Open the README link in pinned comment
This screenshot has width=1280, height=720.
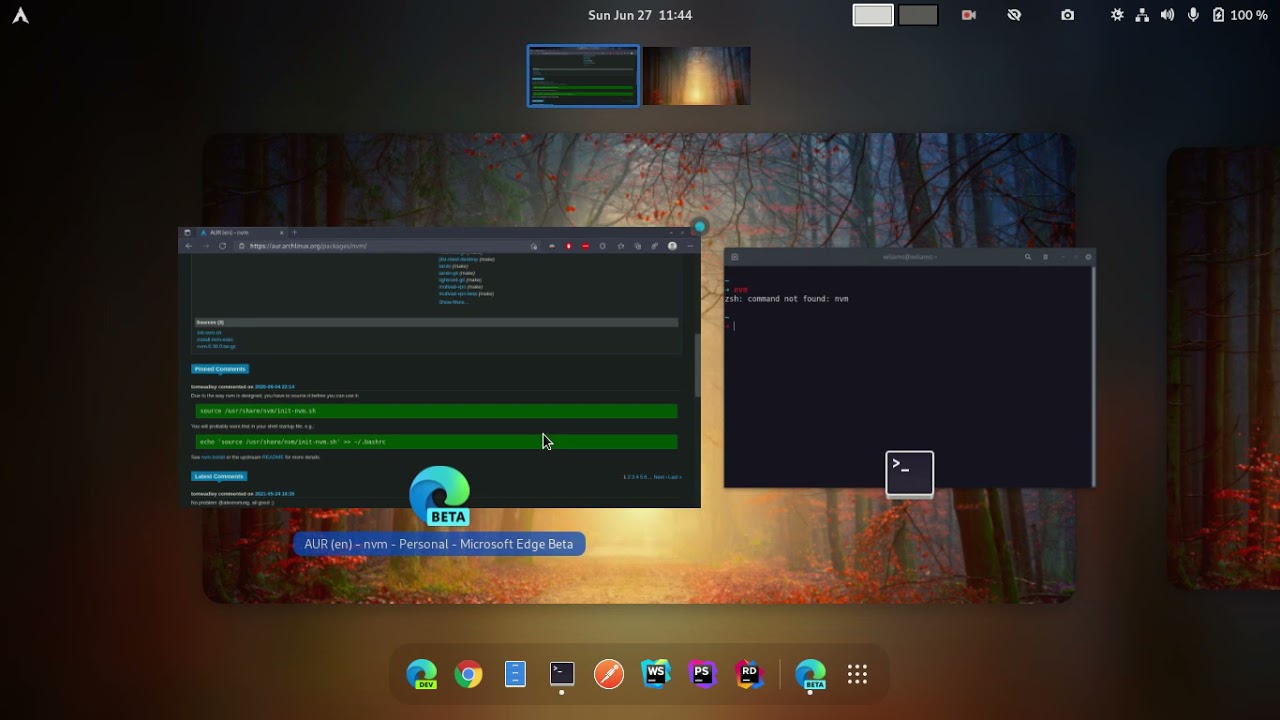[273, 457]
